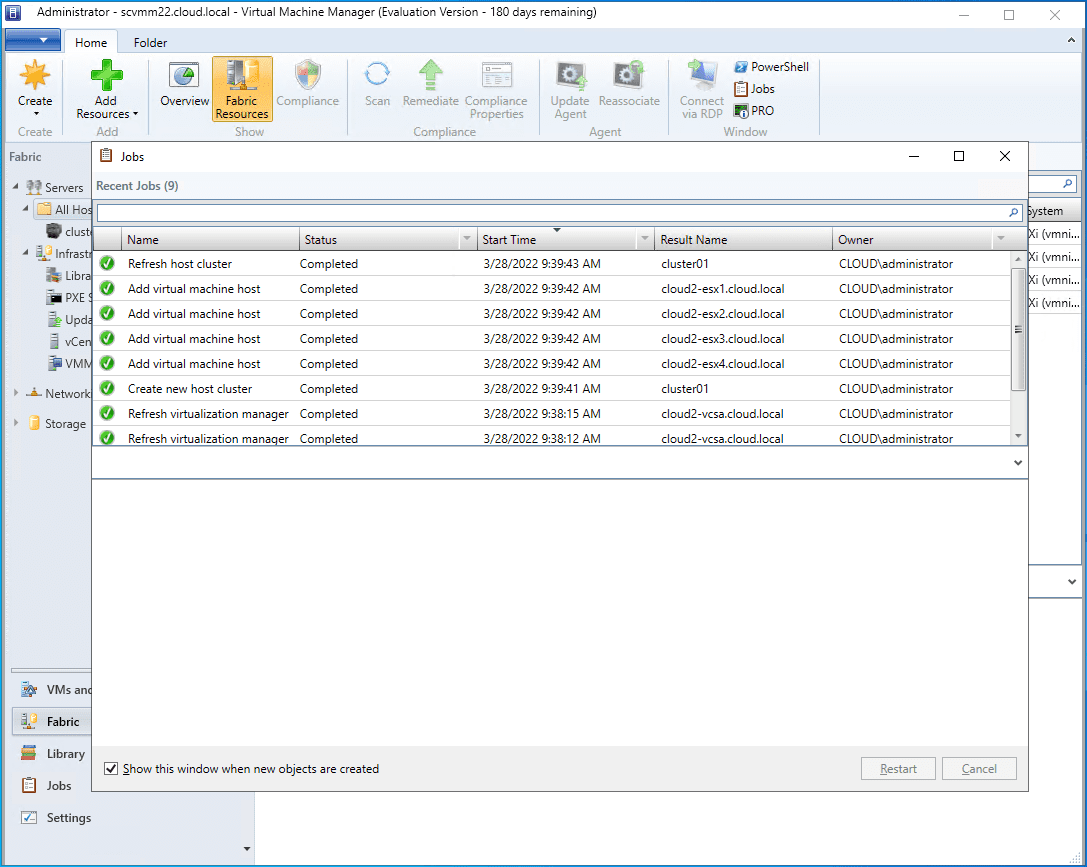Click the Add Resources green plus icon
1087x867 pixels.
[106, 75]
